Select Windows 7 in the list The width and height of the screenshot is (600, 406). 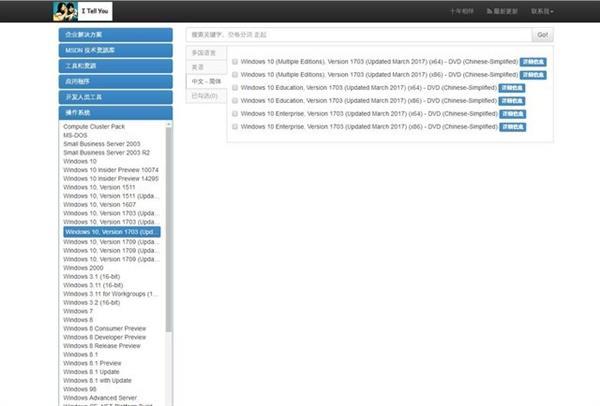click(x=78, y=311)
